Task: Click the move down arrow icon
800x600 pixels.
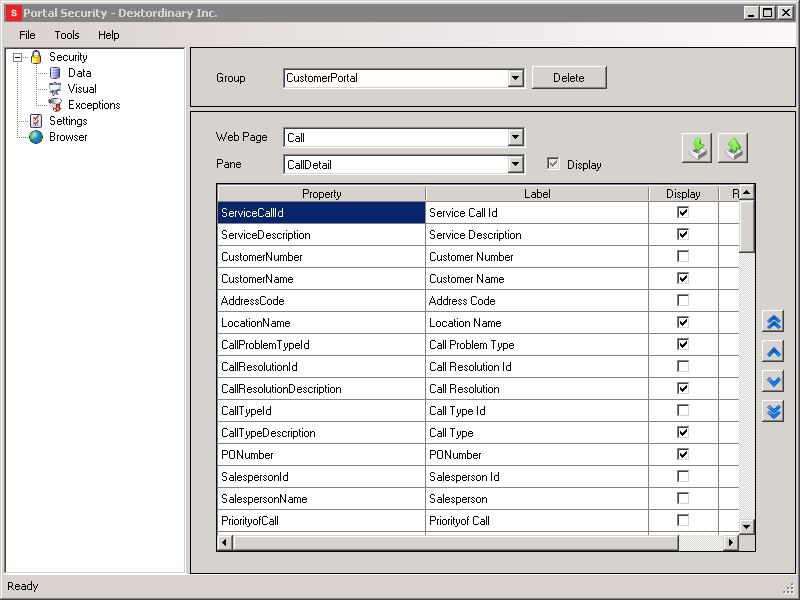Action: pos(773,382)
